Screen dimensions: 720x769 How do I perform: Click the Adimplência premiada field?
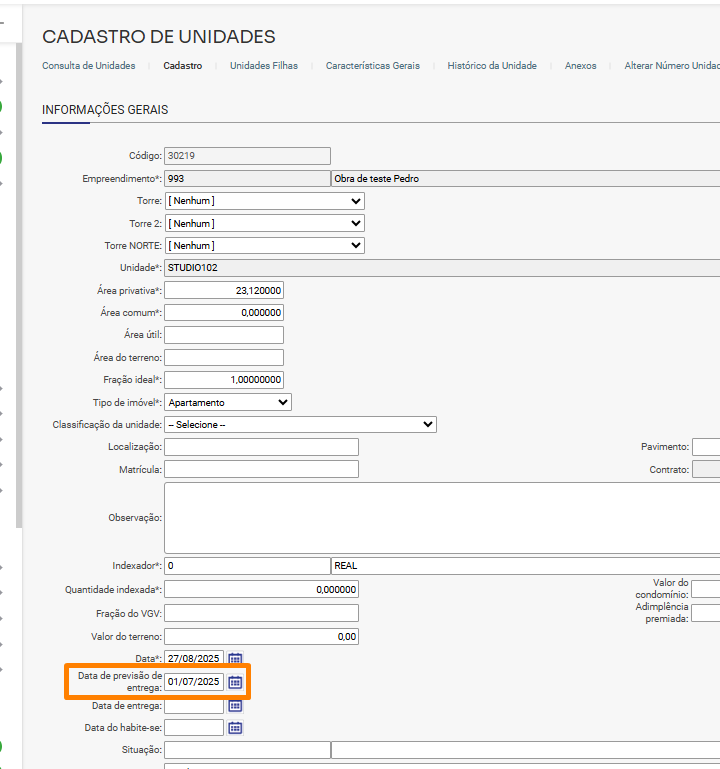coord(706,613)
